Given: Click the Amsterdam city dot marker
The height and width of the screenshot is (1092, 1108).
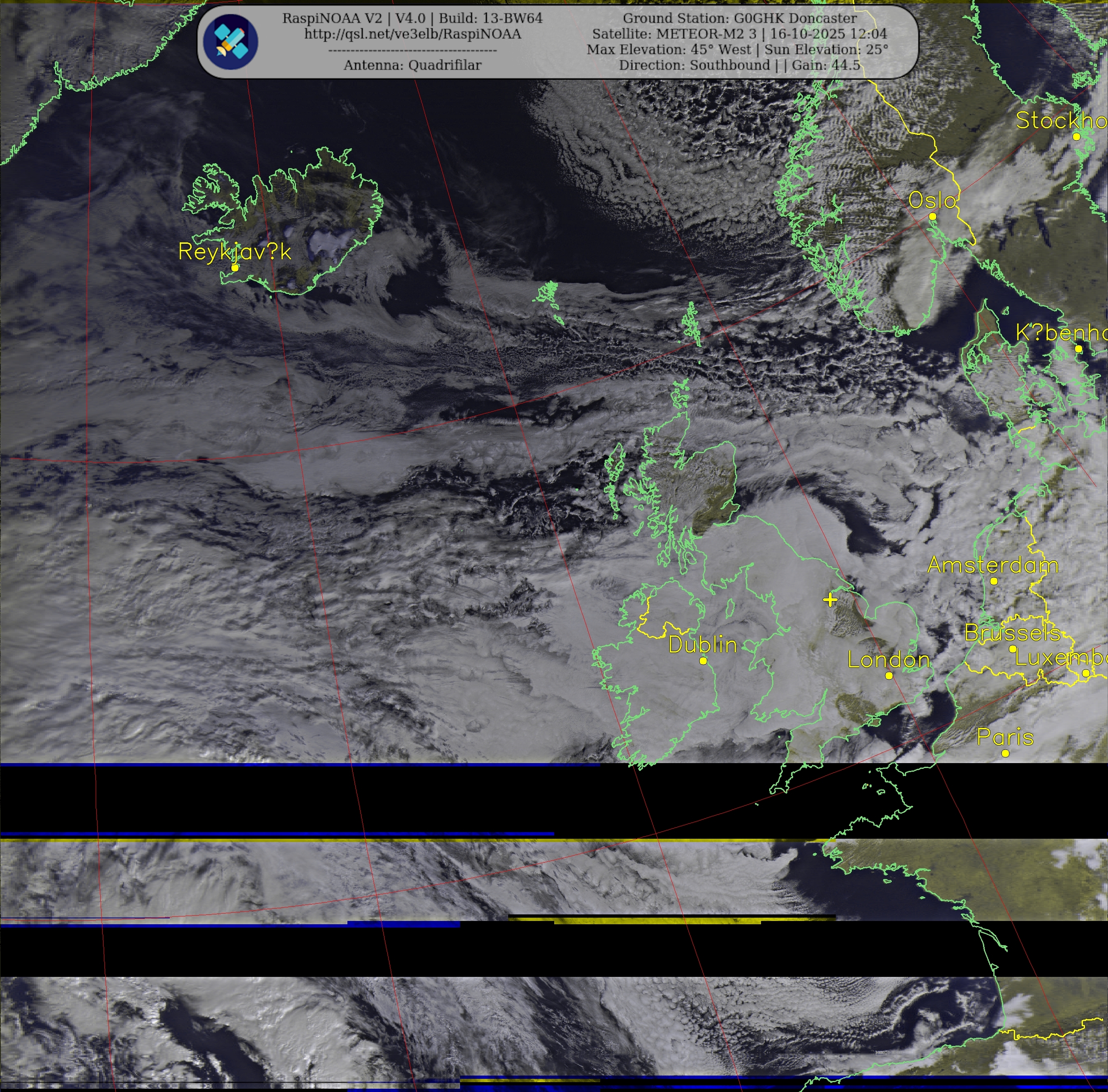Looking at the screenshot, I should point(994,581).
